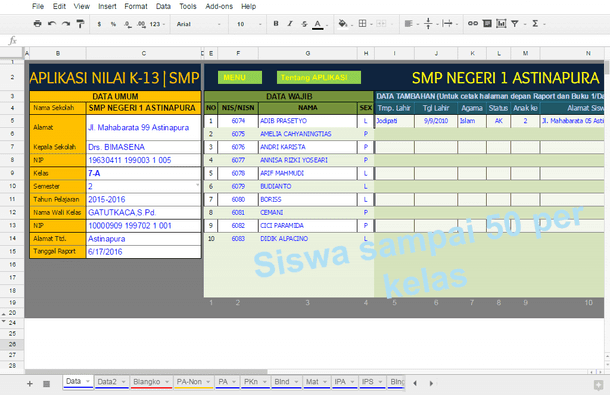Image resolution: width=610 pixels, height=395 pixels.
Task: Select the Kelas cell 7-A
Action: click(x=144, y=173)
